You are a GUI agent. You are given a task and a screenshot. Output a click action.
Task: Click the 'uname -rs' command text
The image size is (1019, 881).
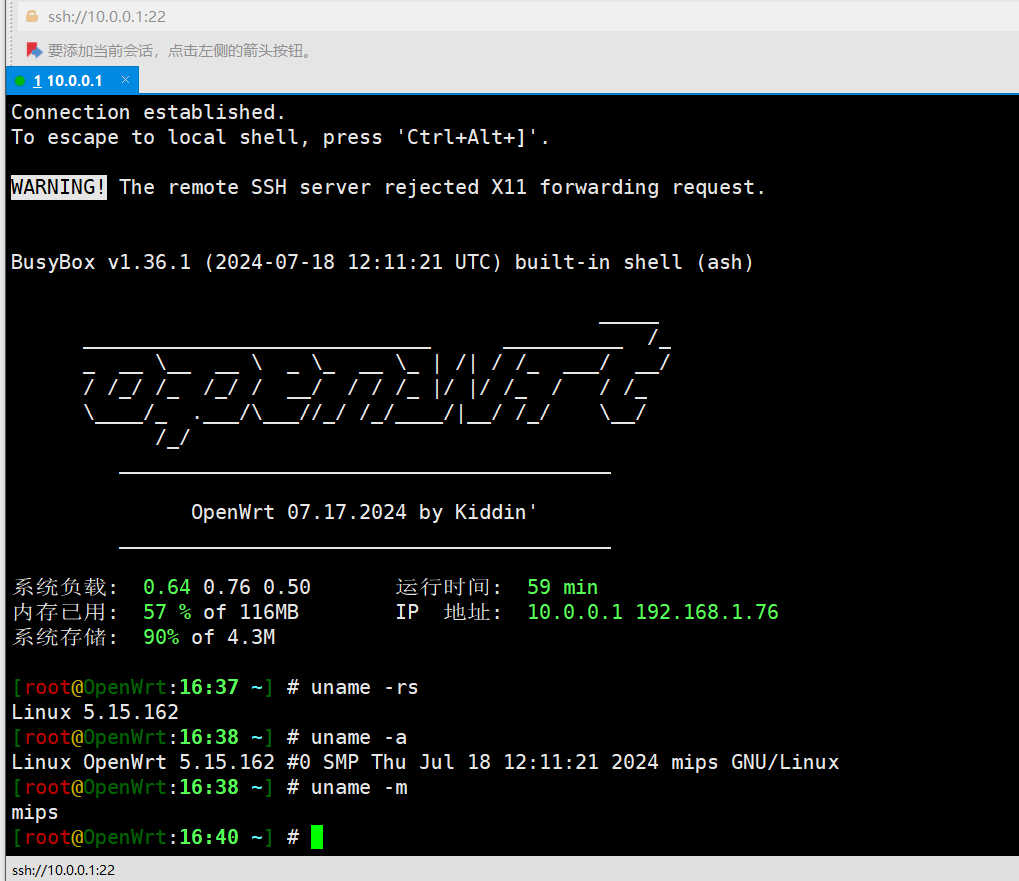point(364,687)
